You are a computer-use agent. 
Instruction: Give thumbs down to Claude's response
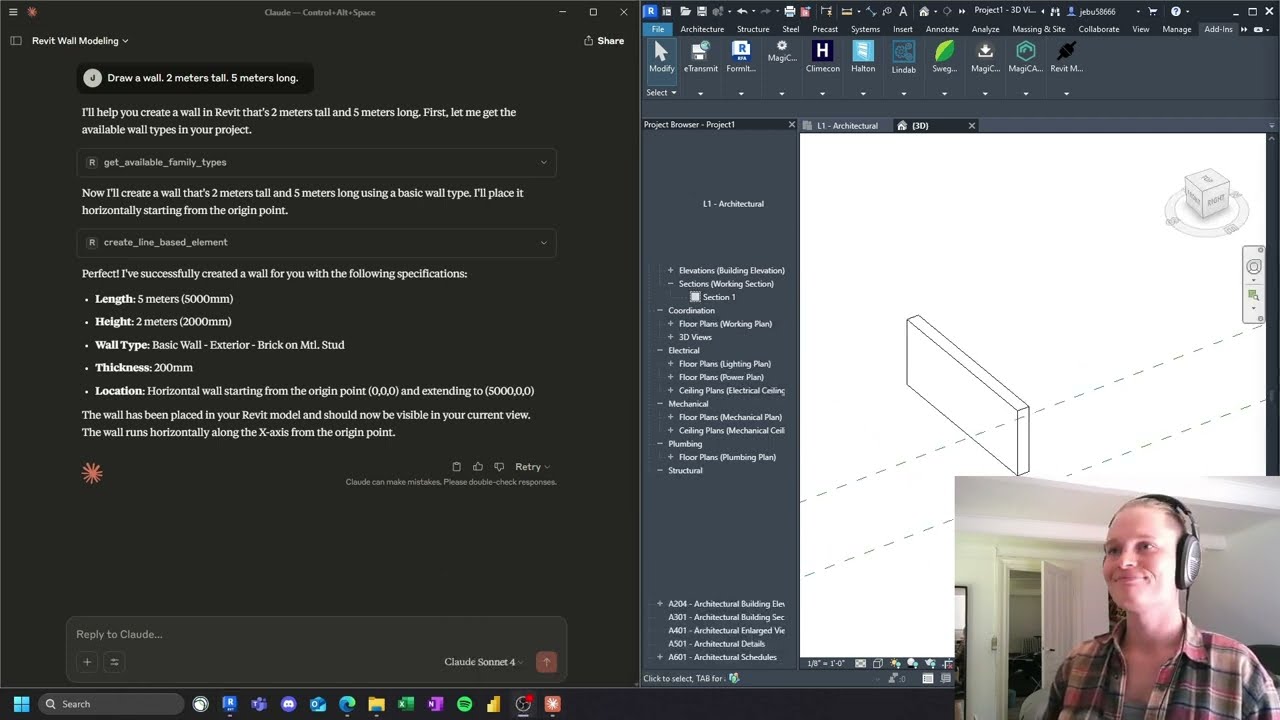[x=499, y=467]
